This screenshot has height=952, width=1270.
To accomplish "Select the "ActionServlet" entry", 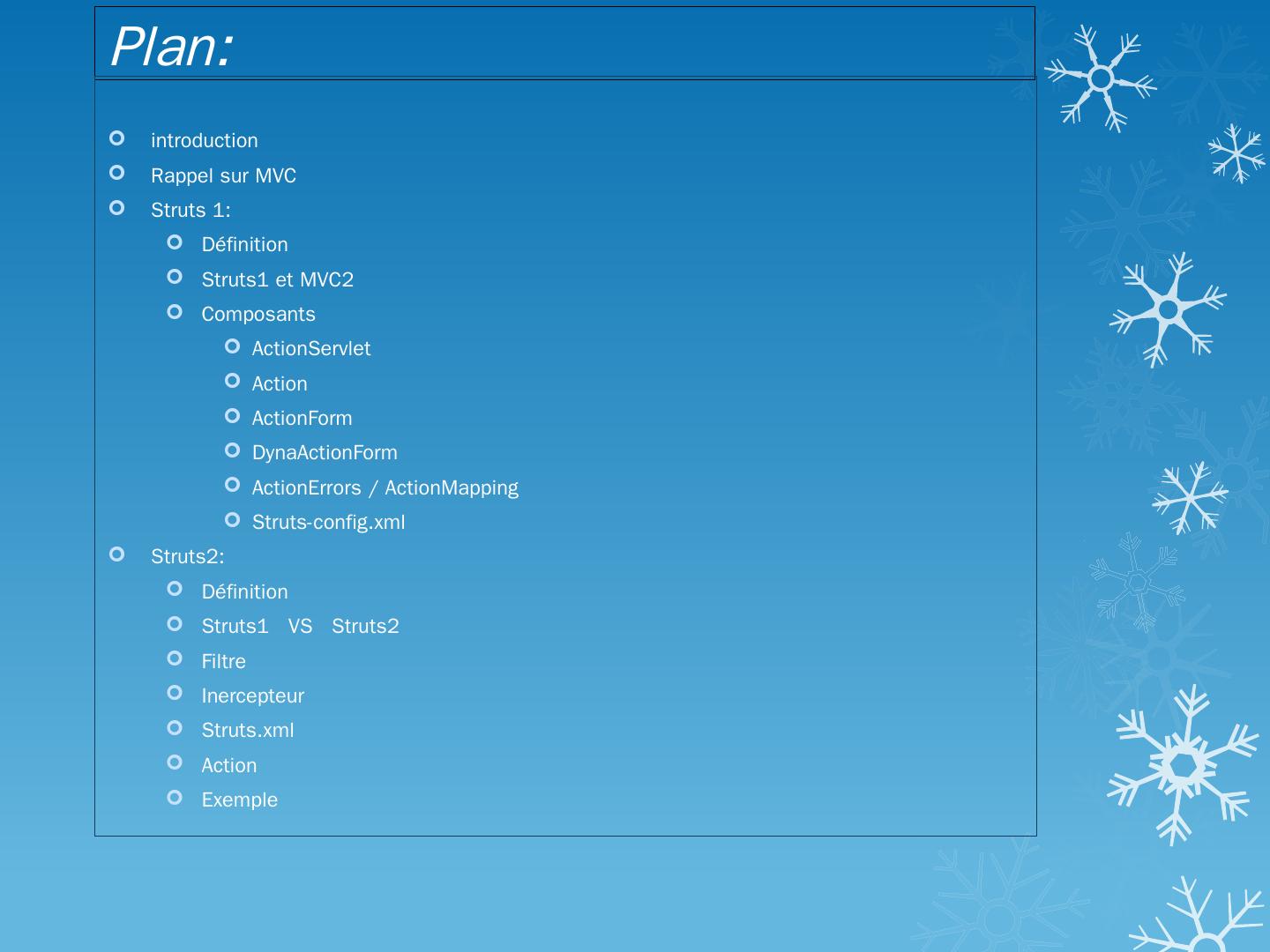I will 311,348.
